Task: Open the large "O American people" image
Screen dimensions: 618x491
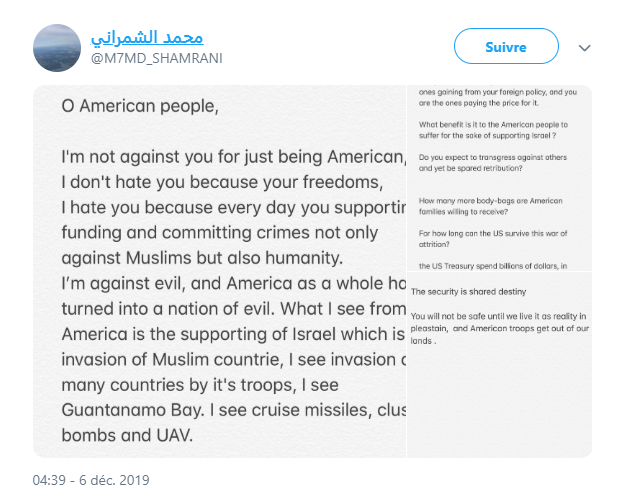Action: click(x=220, y=270)
